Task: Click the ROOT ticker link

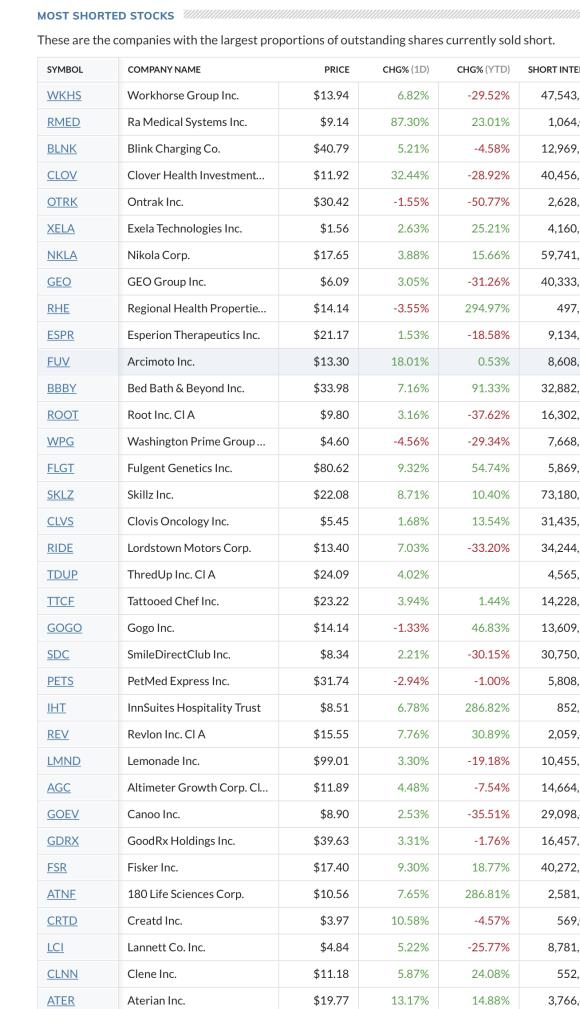Action: [x=62, y=415]
